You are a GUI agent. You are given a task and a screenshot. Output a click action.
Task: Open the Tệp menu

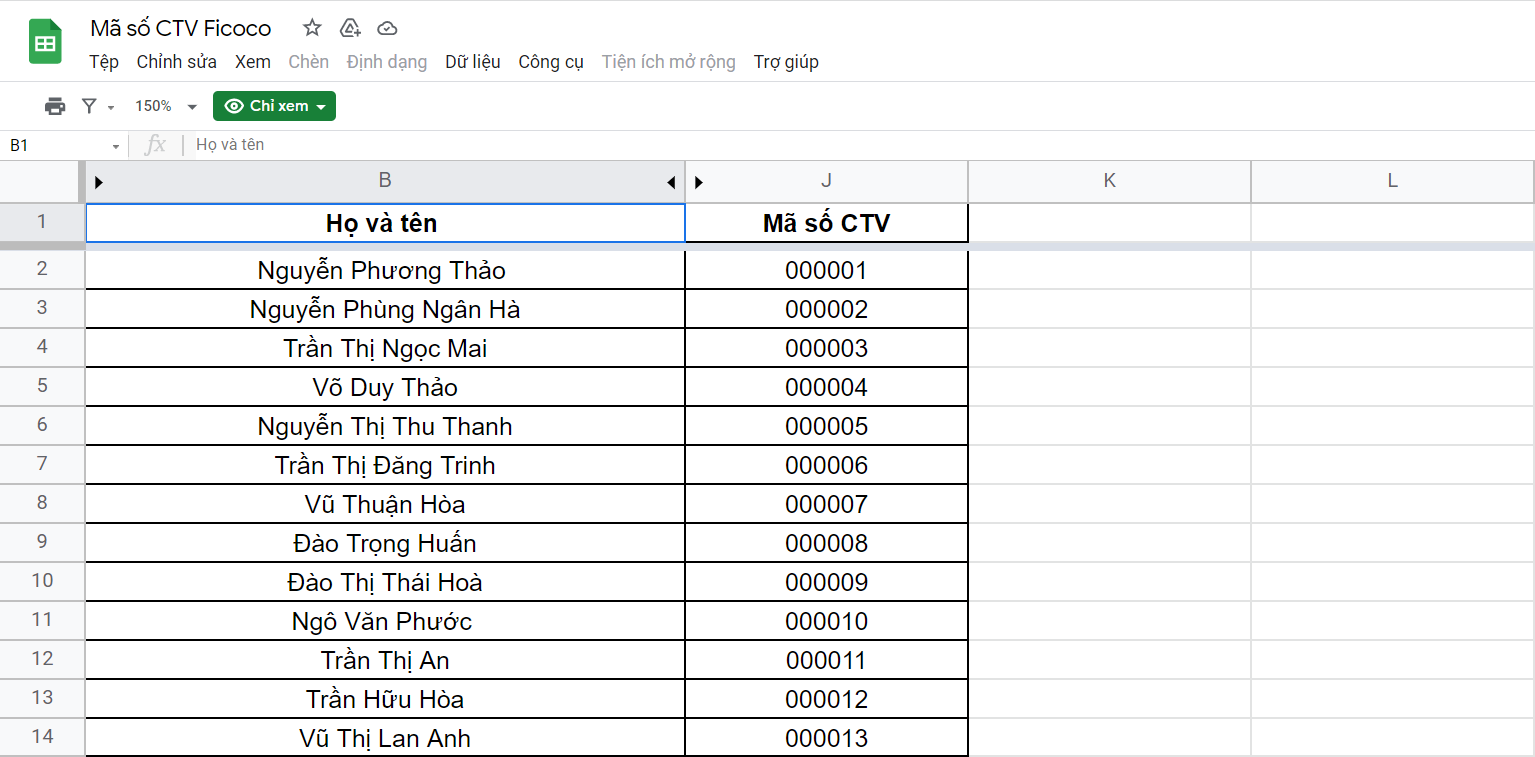(x=104, y=62)
